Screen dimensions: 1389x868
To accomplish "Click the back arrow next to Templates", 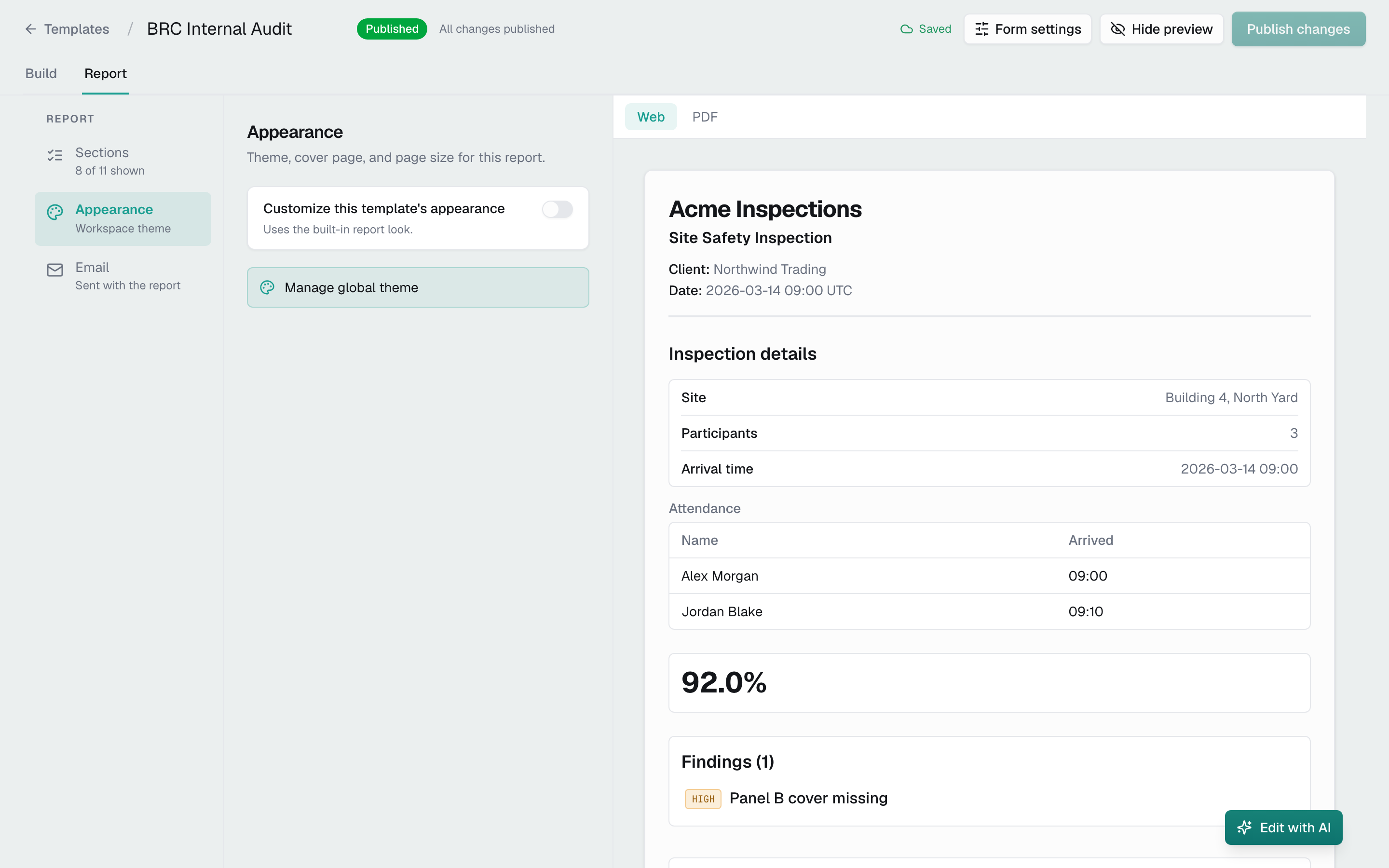I will [31, 29].
